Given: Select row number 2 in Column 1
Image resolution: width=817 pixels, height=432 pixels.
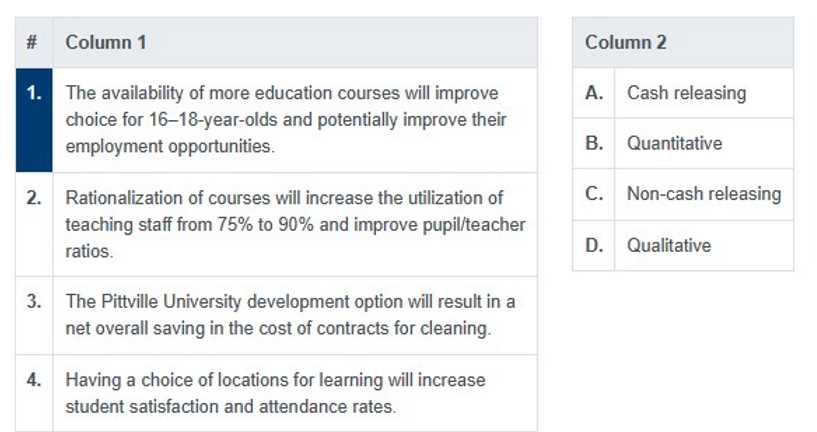Looking at the screenshot, I should [34, 198].
